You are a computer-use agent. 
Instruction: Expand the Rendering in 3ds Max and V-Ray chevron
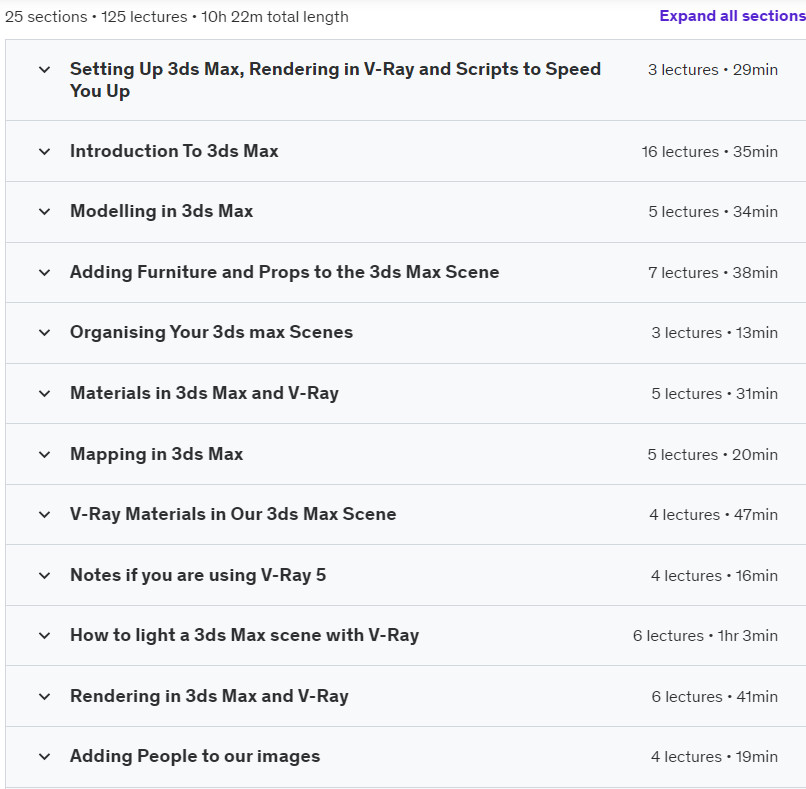pyautogui.click(x=45, y=696)
